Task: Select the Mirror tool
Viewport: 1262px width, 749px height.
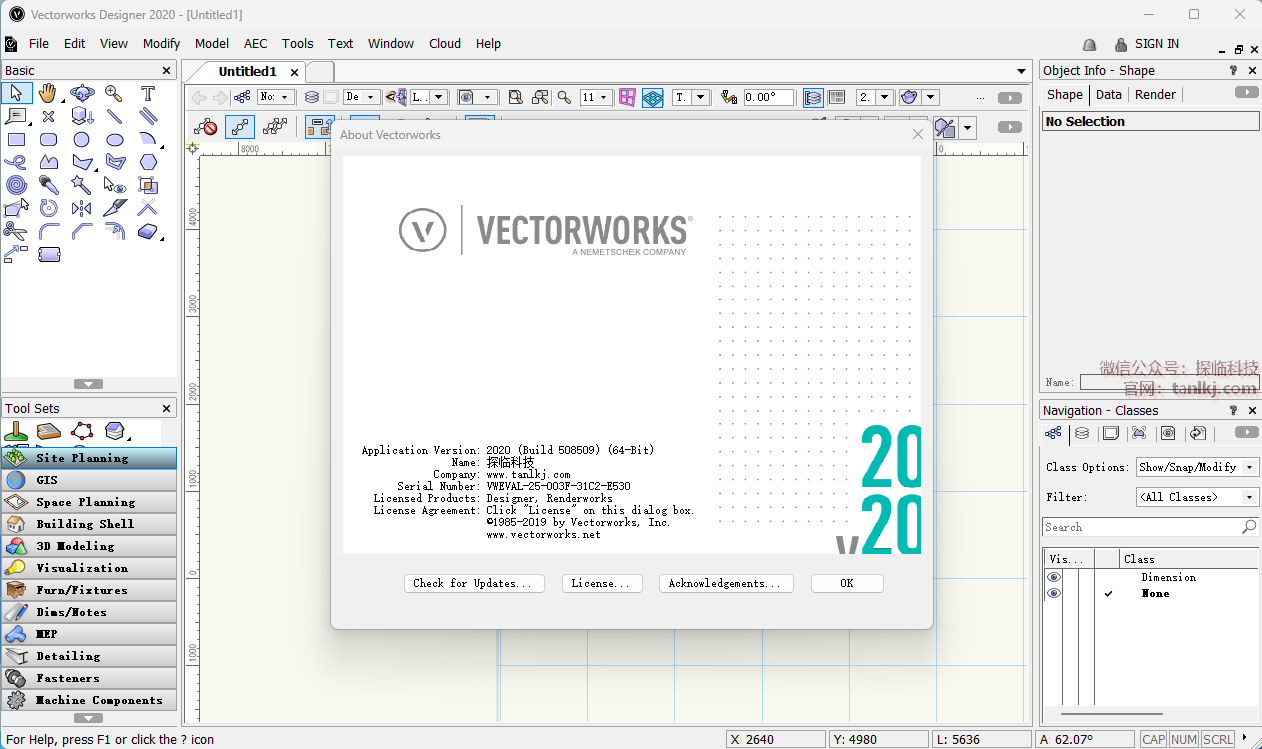Action: point(81,208)
